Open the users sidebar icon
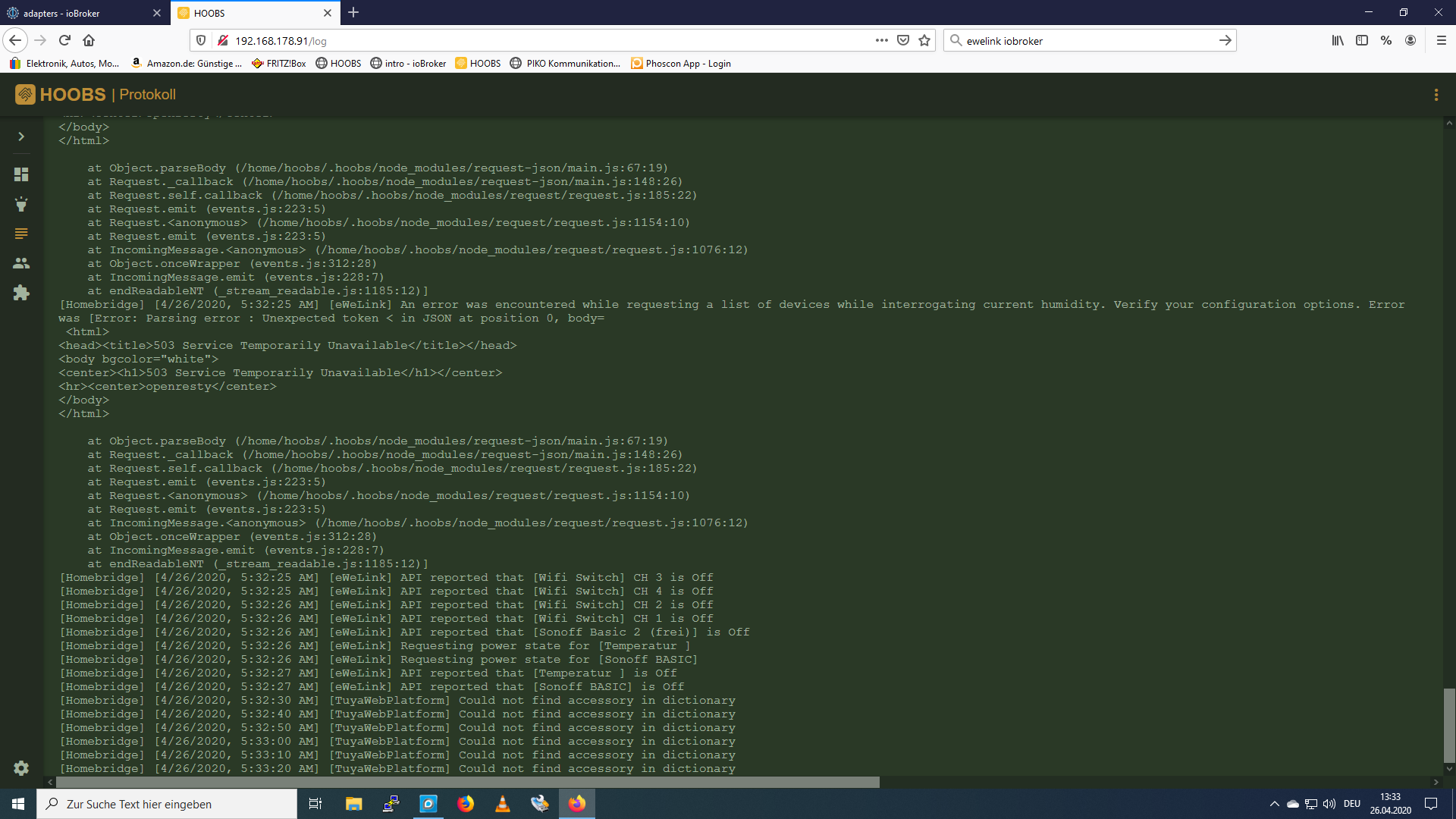 21,263
